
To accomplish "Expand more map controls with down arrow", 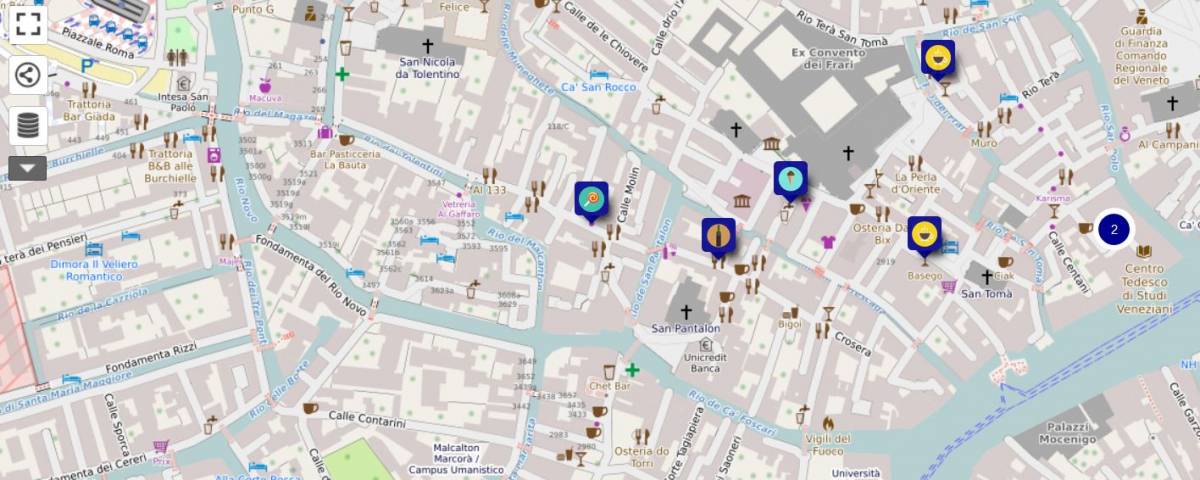I will click(28, 168).
